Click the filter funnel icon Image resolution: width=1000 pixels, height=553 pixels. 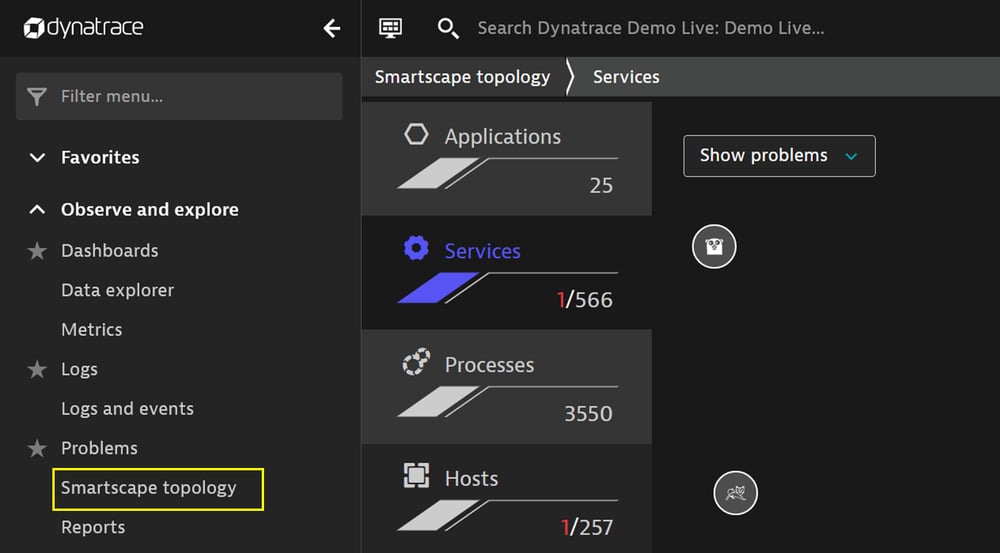point(37,96)
